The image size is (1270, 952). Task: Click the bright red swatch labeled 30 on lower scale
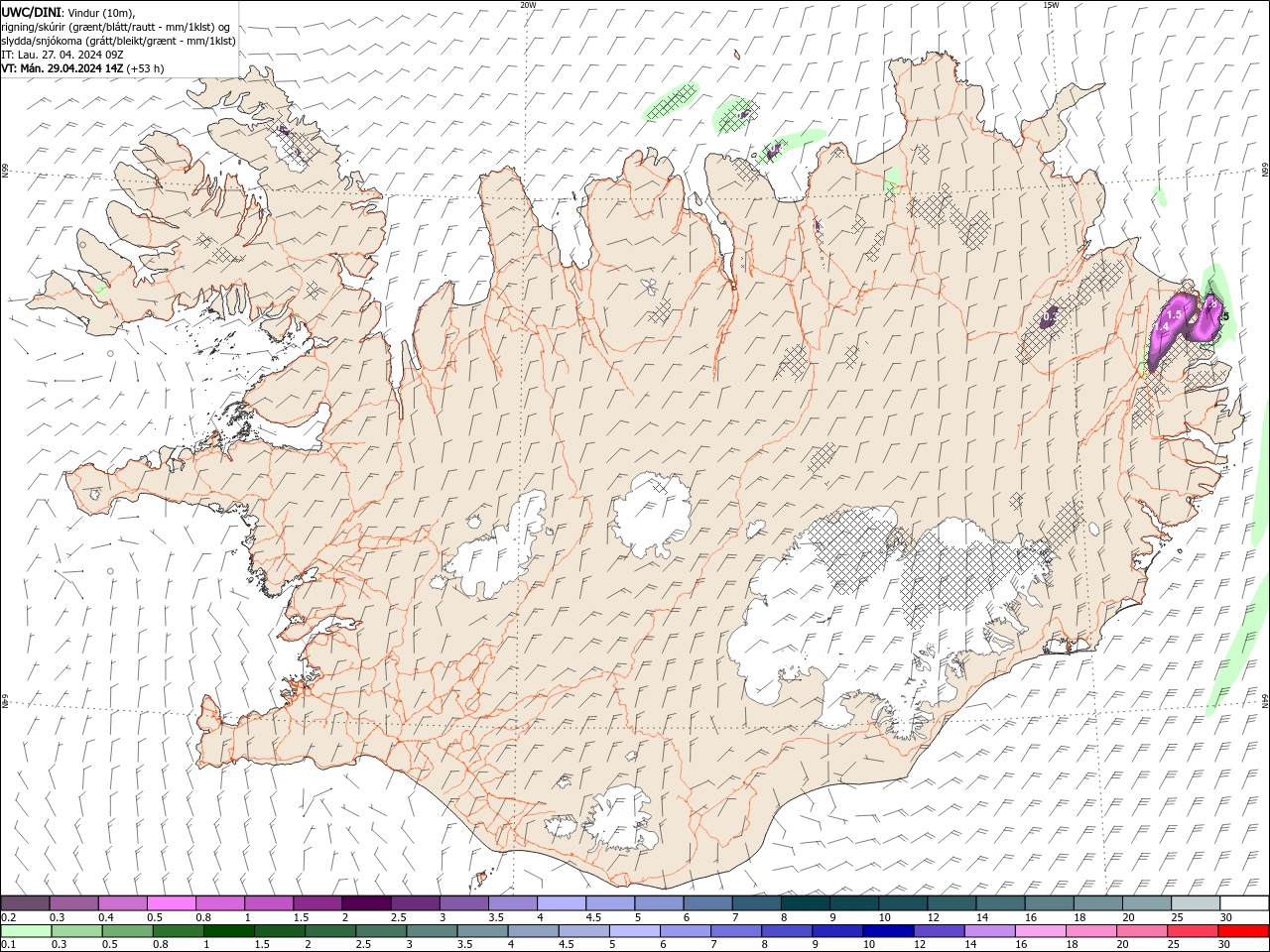[1243, 931]
